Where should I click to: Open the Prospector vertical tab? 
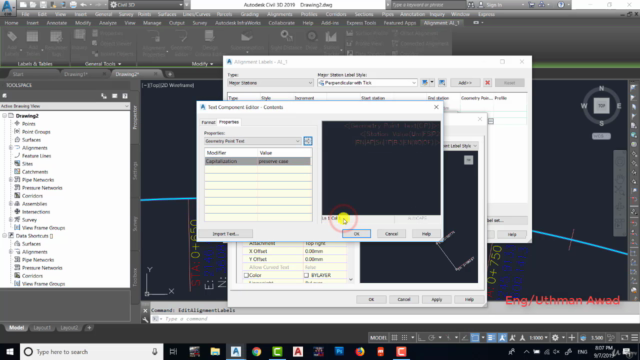(x=135, y=118)
